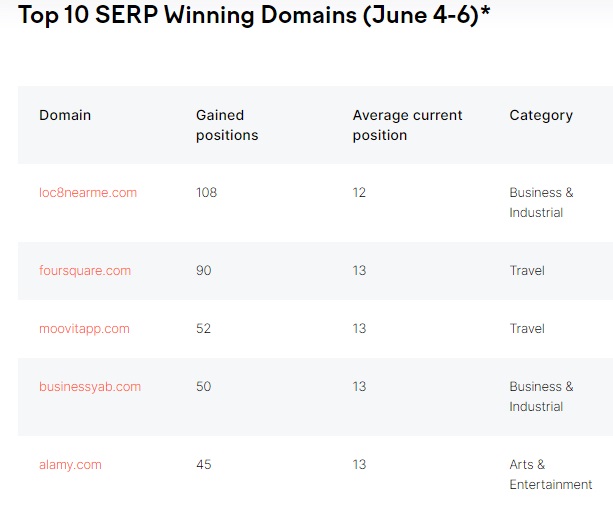Click Travel category in the moovitapp.com row

pos(527,328)
